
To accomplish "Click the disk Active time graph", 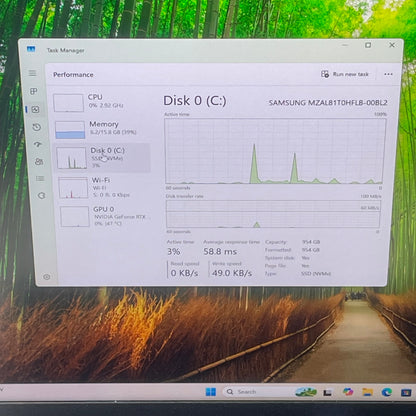I will (x=275, y=151).
